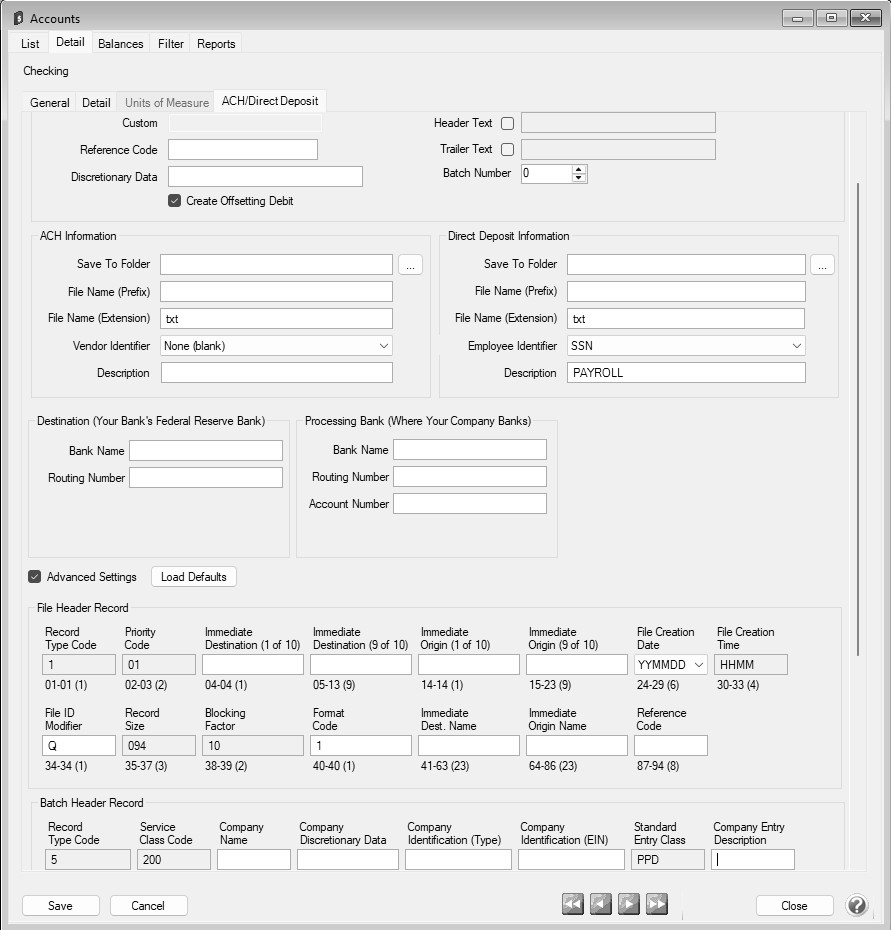
Task: Click the Immediate Origin (9 of 10) field
Action: pos(577,664)
